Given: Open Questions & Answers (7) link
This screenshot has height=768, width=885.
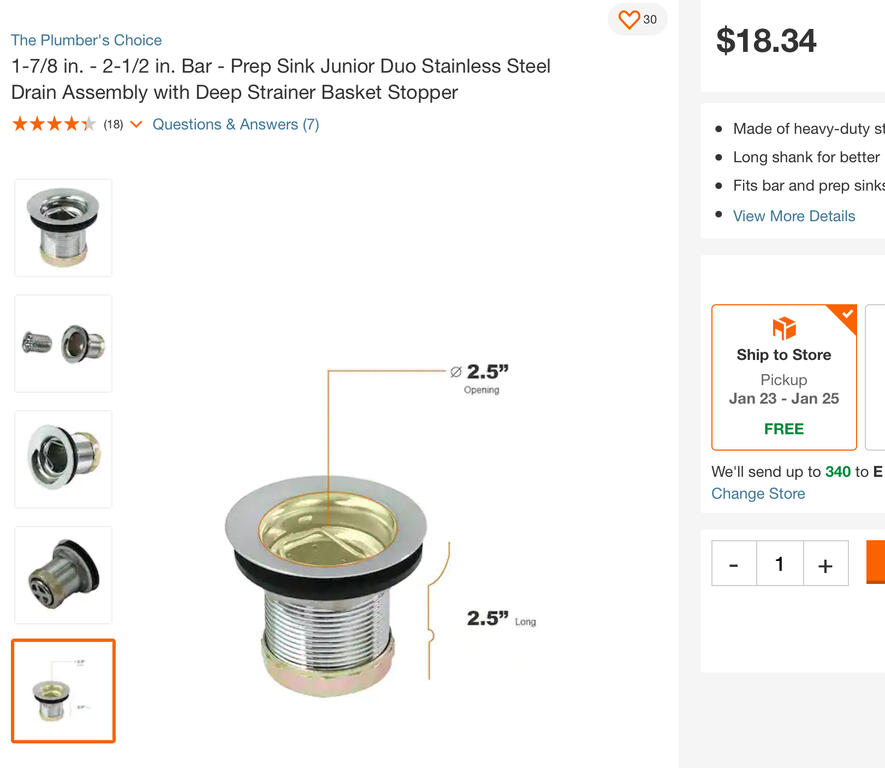Looking at the screenshot, I should click(236, 124).
